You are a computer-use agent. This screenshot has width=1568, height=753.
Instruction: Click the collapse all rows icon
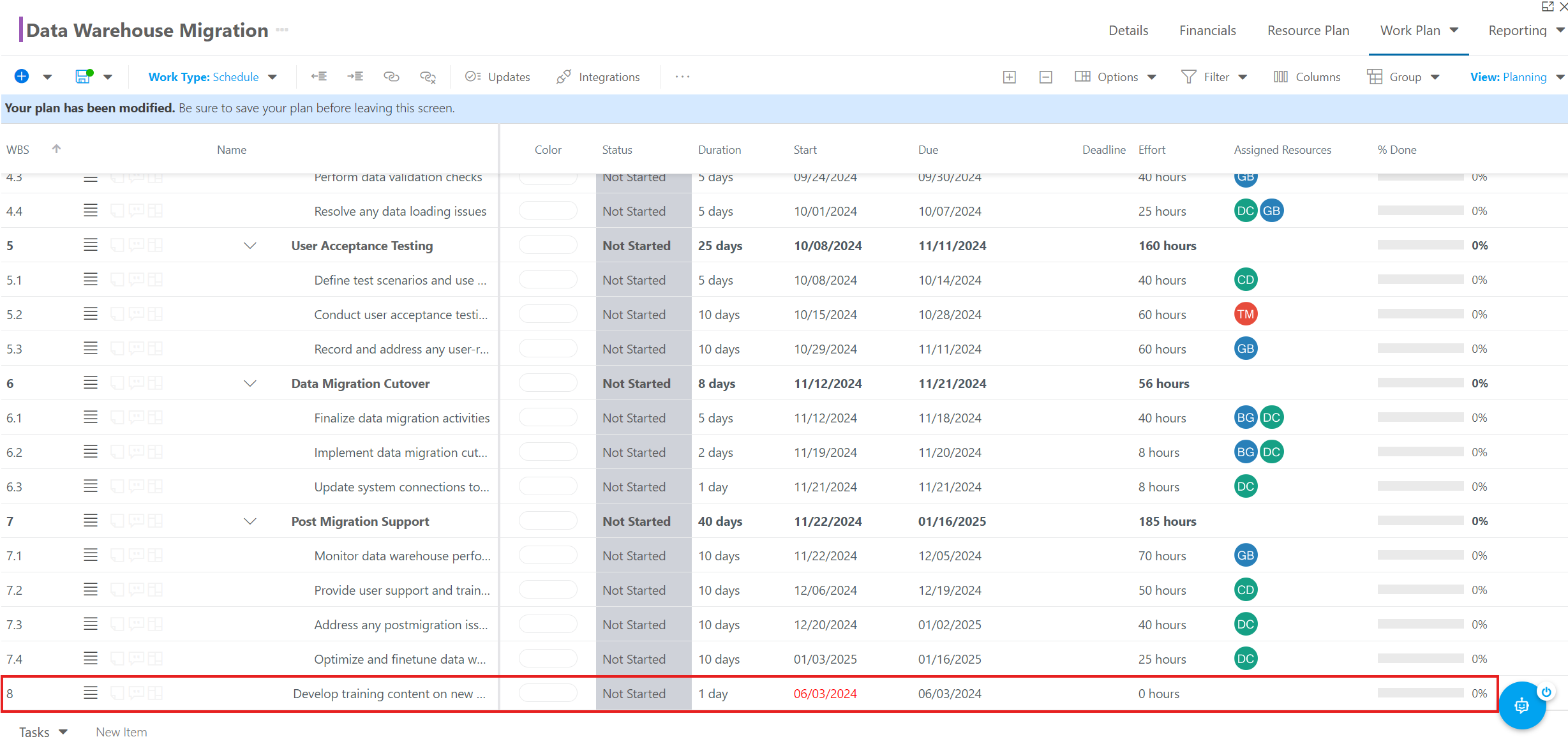(x=1045, y=77)
